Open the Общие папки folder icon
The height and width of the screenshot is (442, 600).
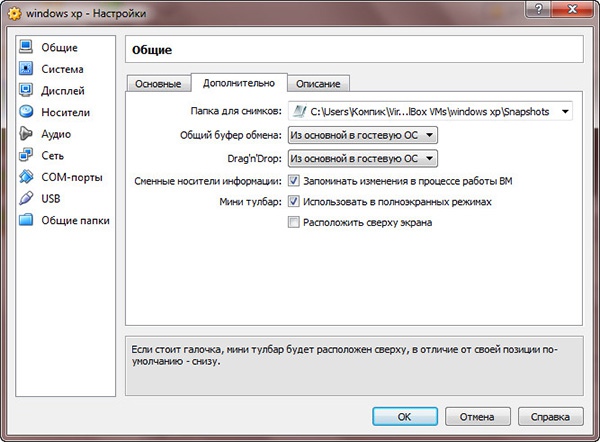25,220
